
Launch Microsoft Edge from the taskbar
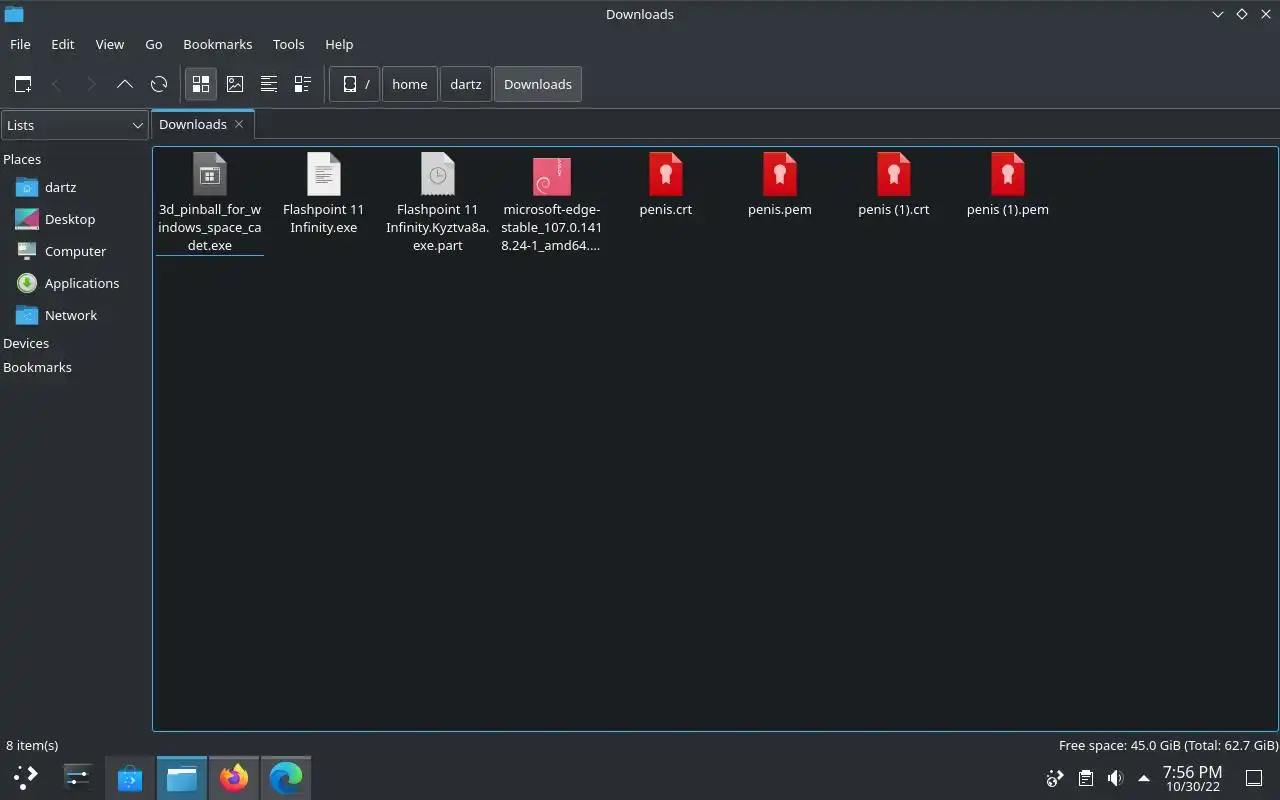coord(285,777)
